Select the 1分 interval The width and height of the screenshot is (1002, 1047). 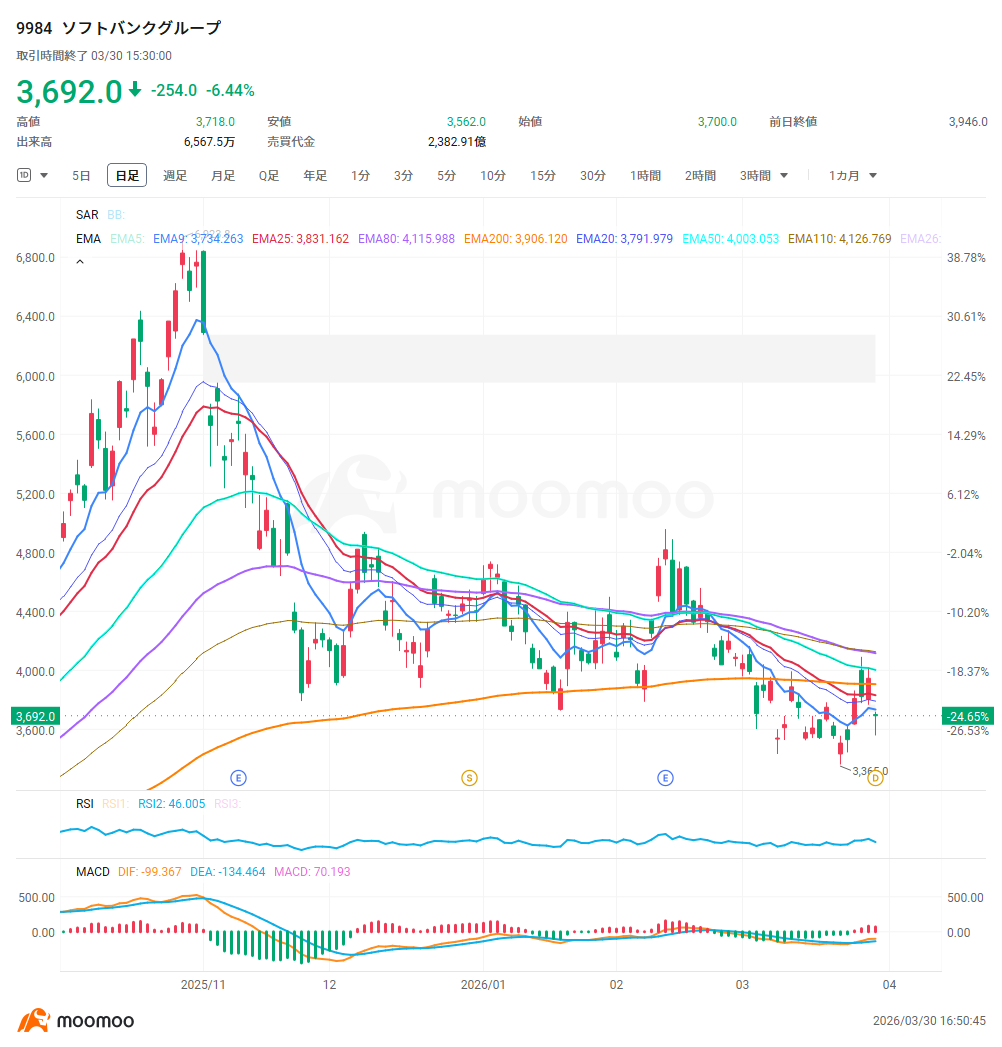click(x=360, y=176)
